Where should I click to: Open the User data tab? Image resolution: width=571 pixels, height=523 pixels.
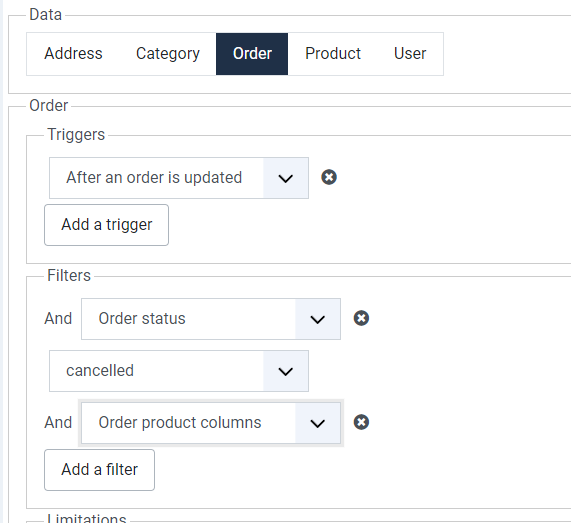point(410,54)
